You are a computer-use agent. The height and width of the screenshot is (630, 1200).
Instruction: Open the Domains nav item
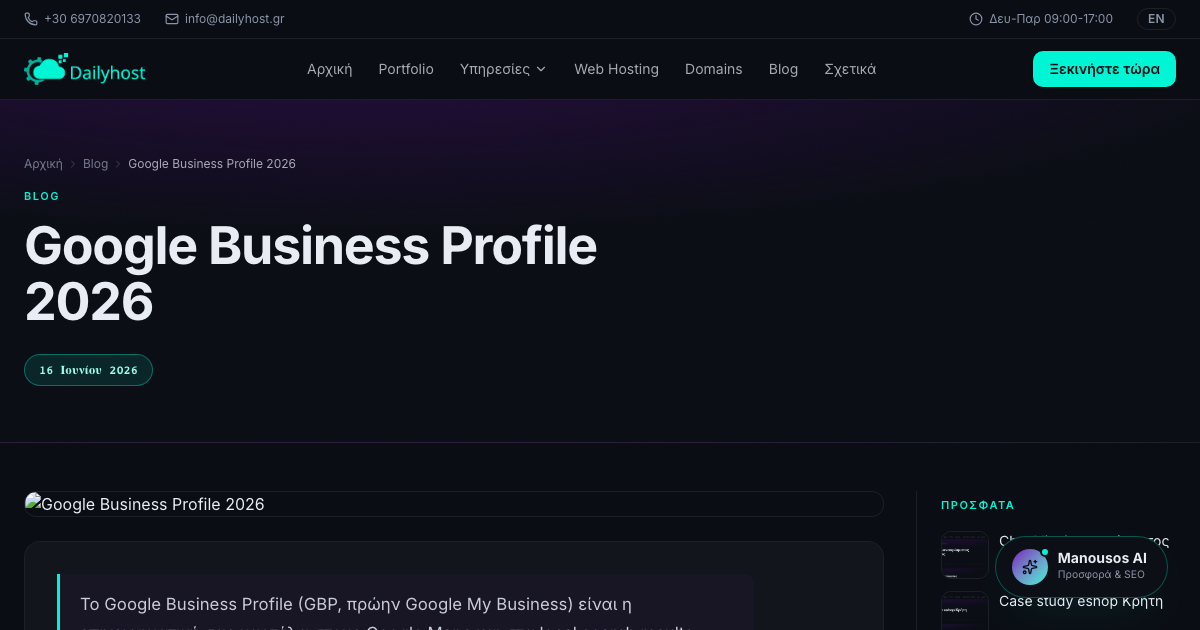[714, 69]
